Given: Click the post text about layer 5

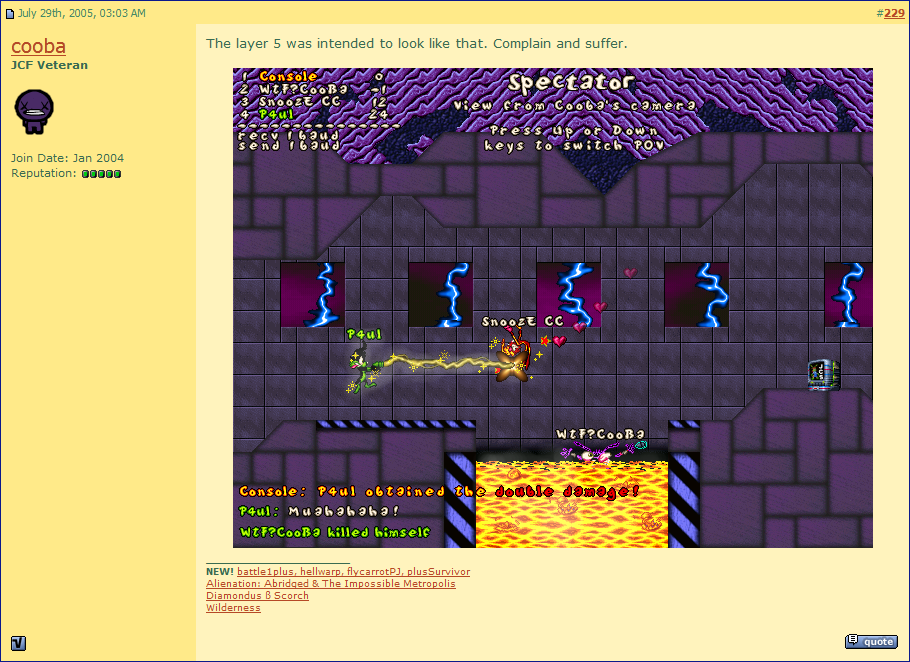Looking at the screenshot, I should point(417,44).
